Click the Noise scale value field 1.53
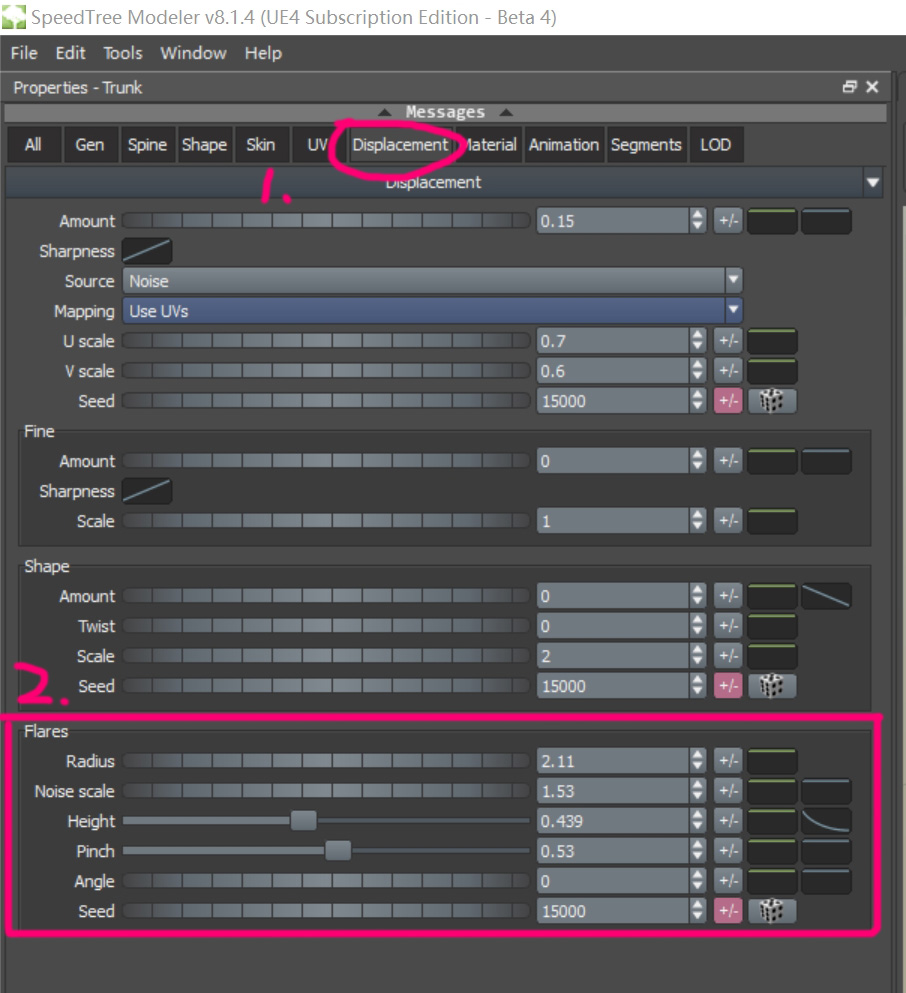This screenshot has height=993, width=906. 613,791
